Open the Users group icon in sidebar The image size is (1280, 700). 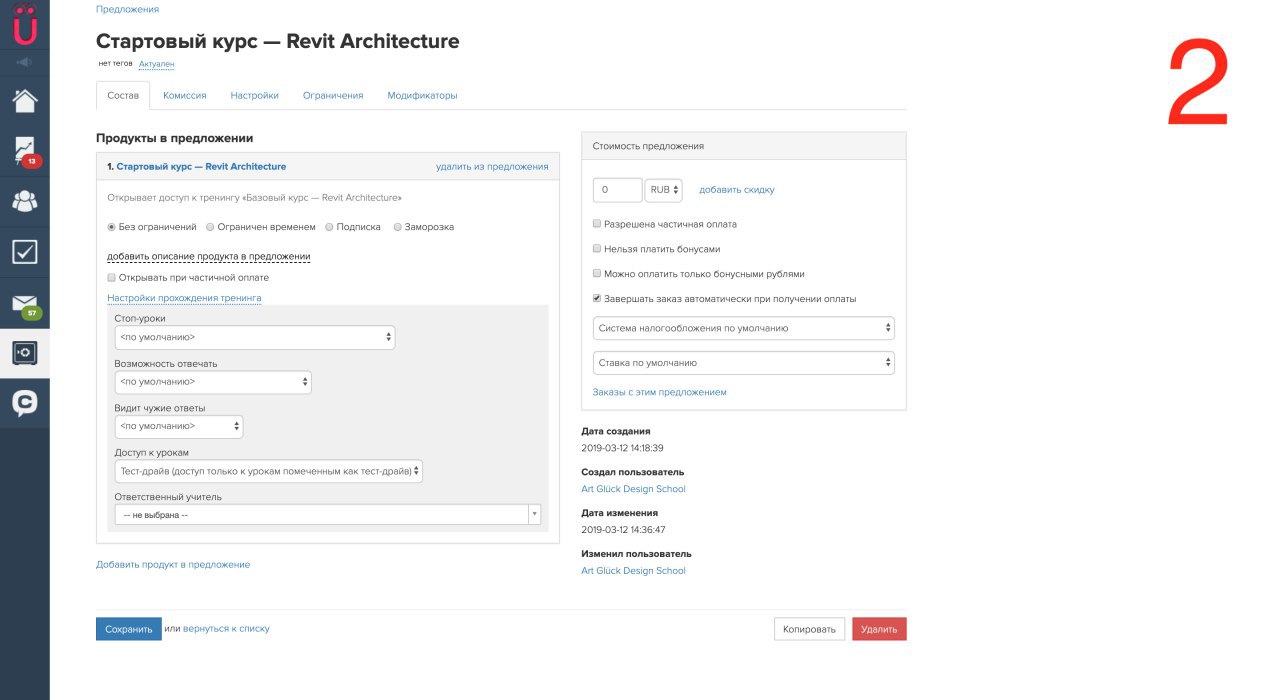coord(25,201)
